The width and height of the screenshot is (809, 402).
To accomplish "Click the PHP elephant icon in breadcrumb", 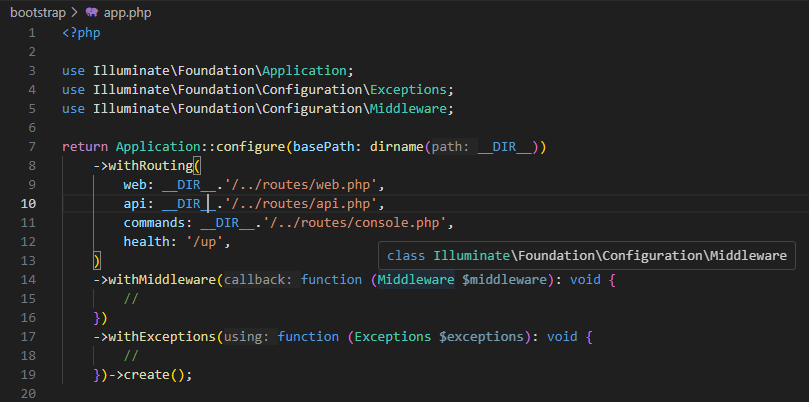I will coord(92,14).
